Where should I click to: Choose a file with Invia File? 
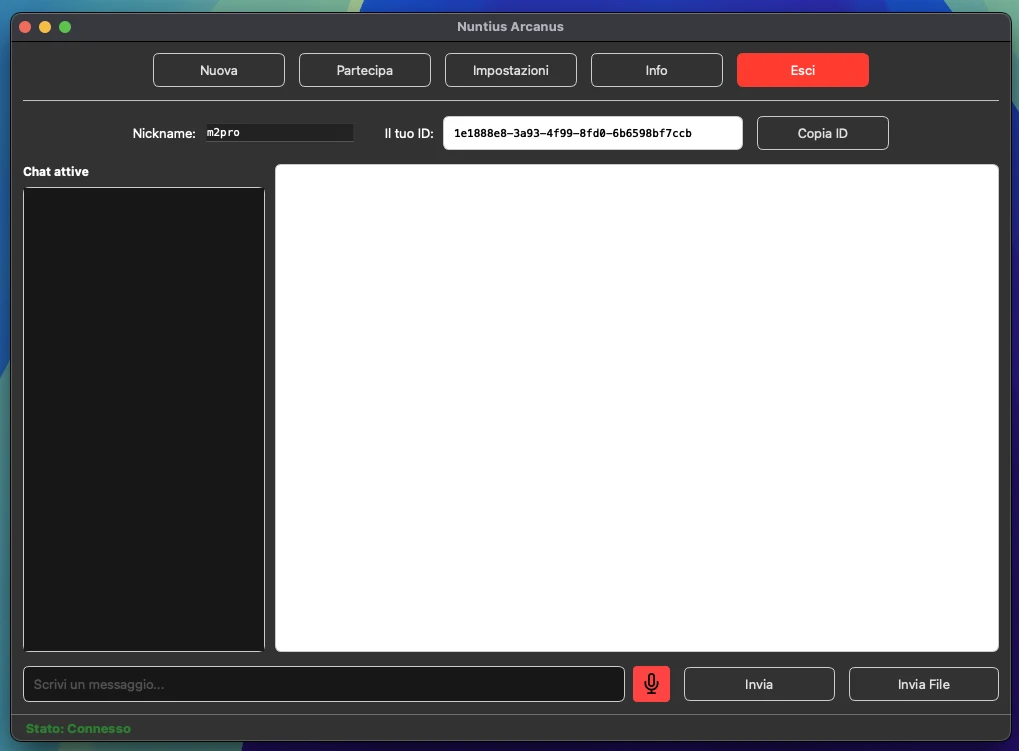pos(923,684)
